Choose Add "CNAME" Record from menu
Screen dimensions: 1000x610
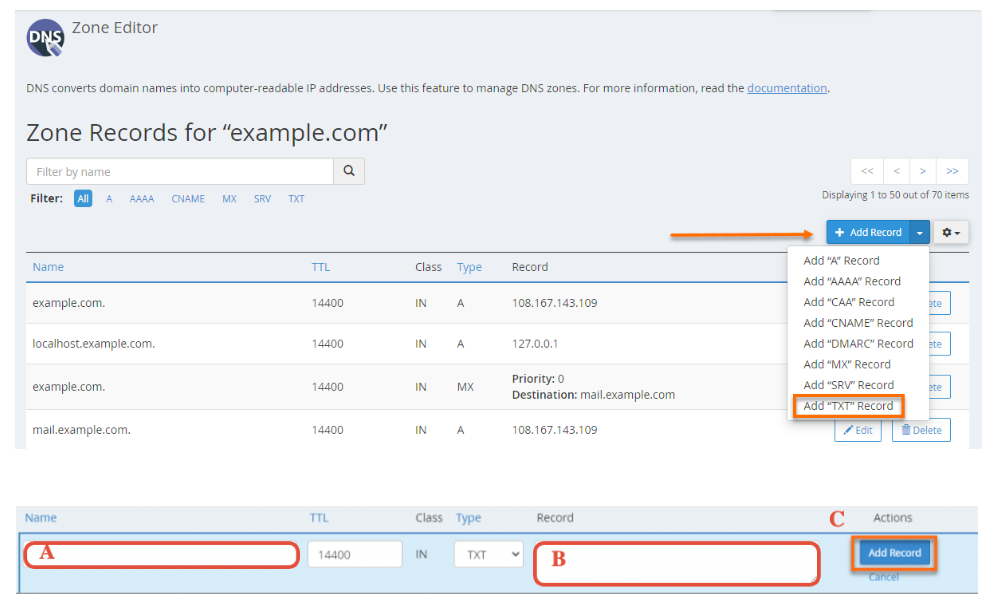tap(858, 323)
